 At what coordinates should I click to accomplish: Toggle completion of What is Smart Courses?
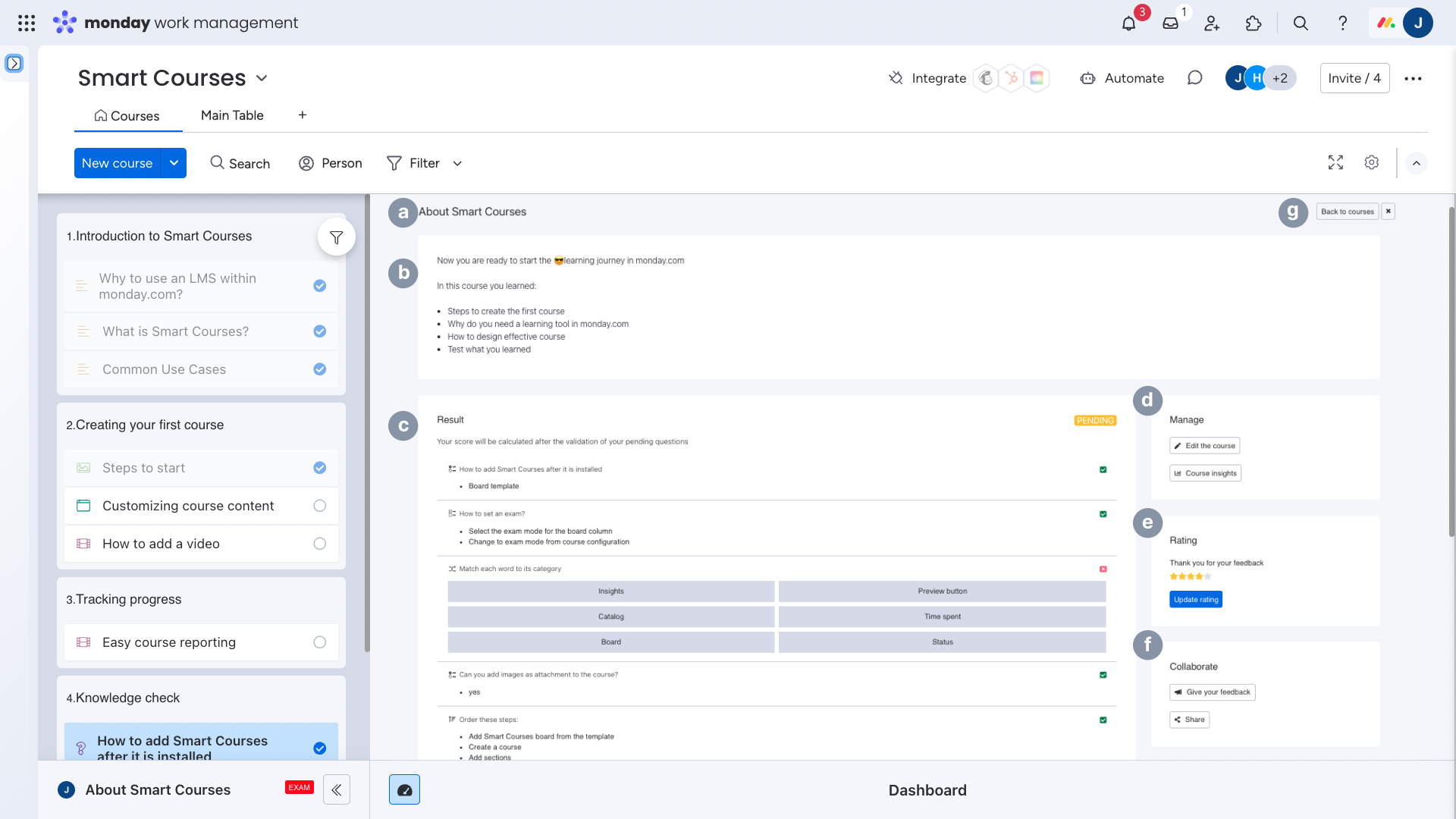[320, 331]
